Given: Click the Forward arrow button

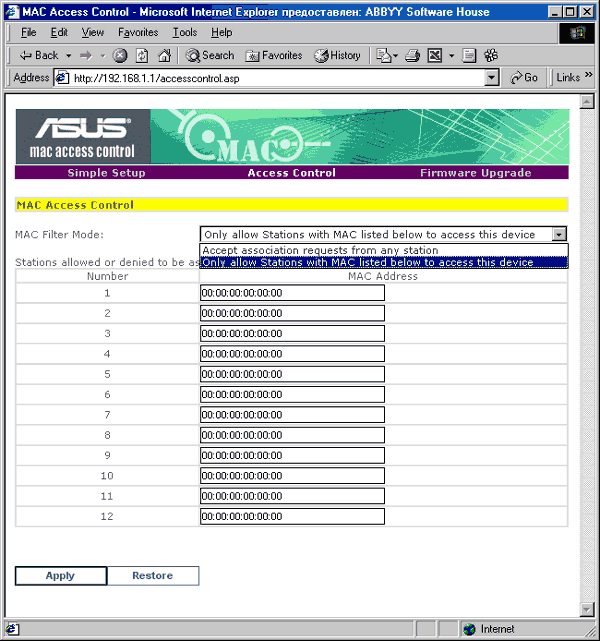Looking at the screenshot, I should pyautogui.click(x=86, y=55).
